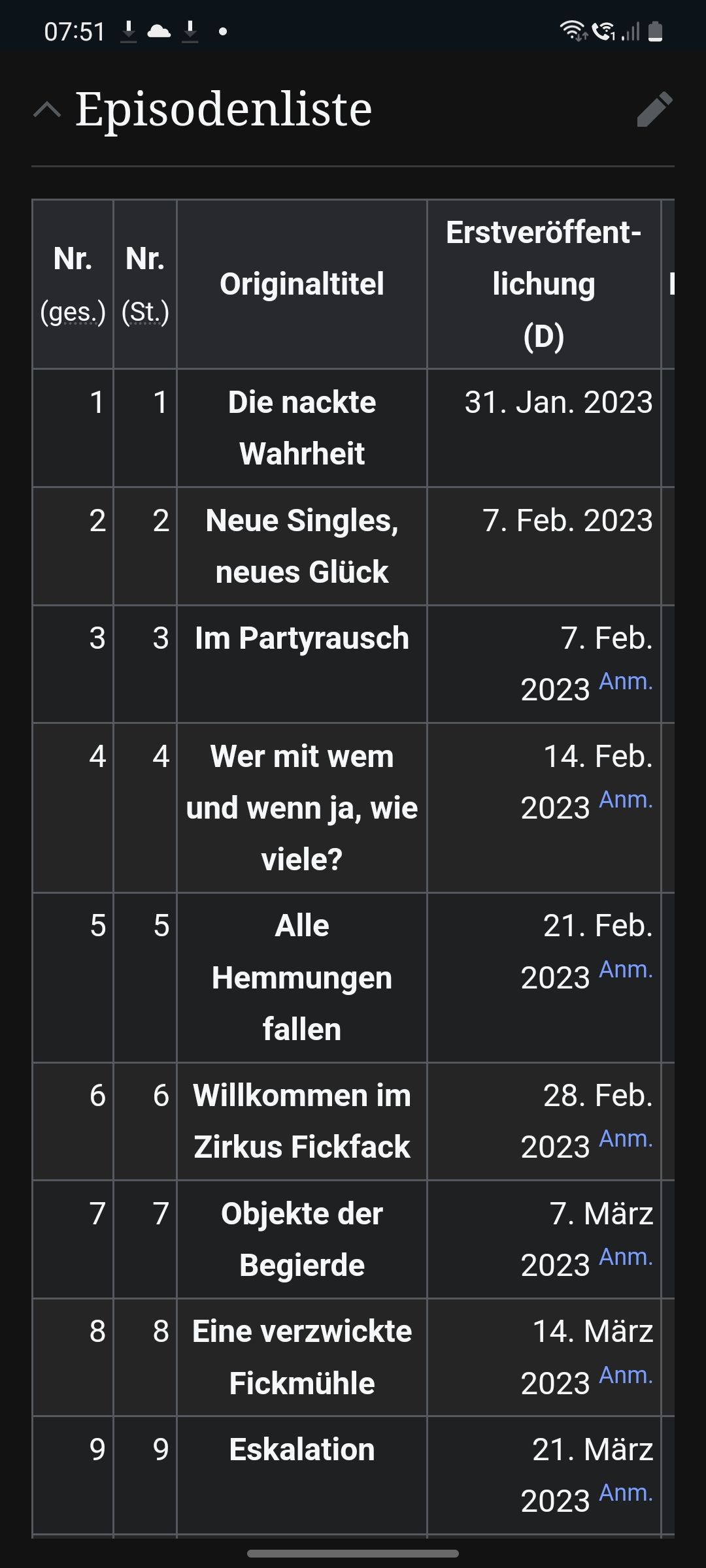Tap the "(ges.)" abbreviation in header
This screenshot has width=706, height=1568.
tap(73, 312)
